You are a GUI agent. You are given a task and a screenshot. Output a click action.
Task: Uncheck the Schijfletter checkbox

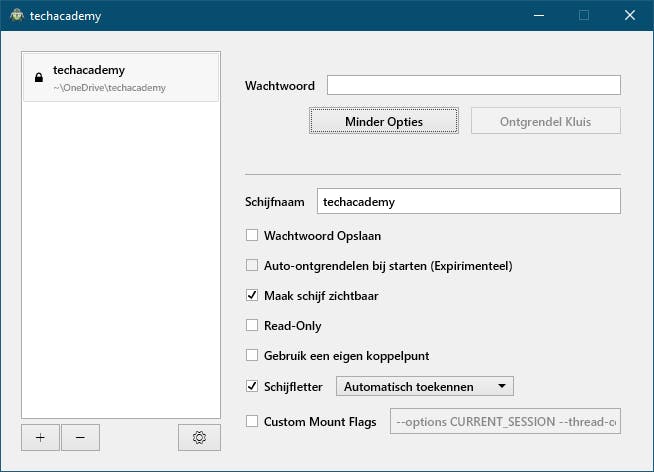point(252,385)
